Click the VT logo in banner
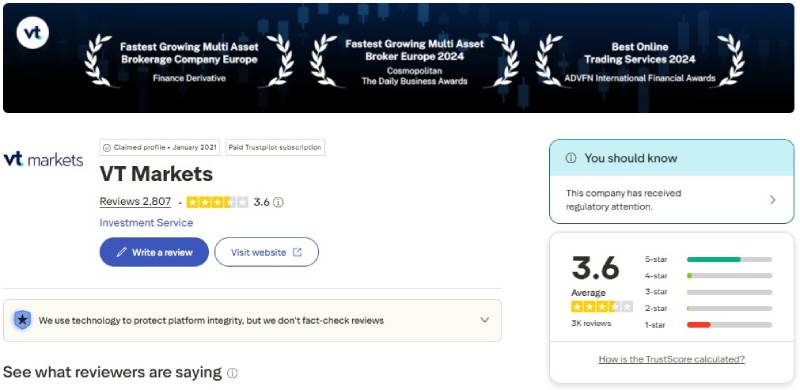 [x=33, y=33]
